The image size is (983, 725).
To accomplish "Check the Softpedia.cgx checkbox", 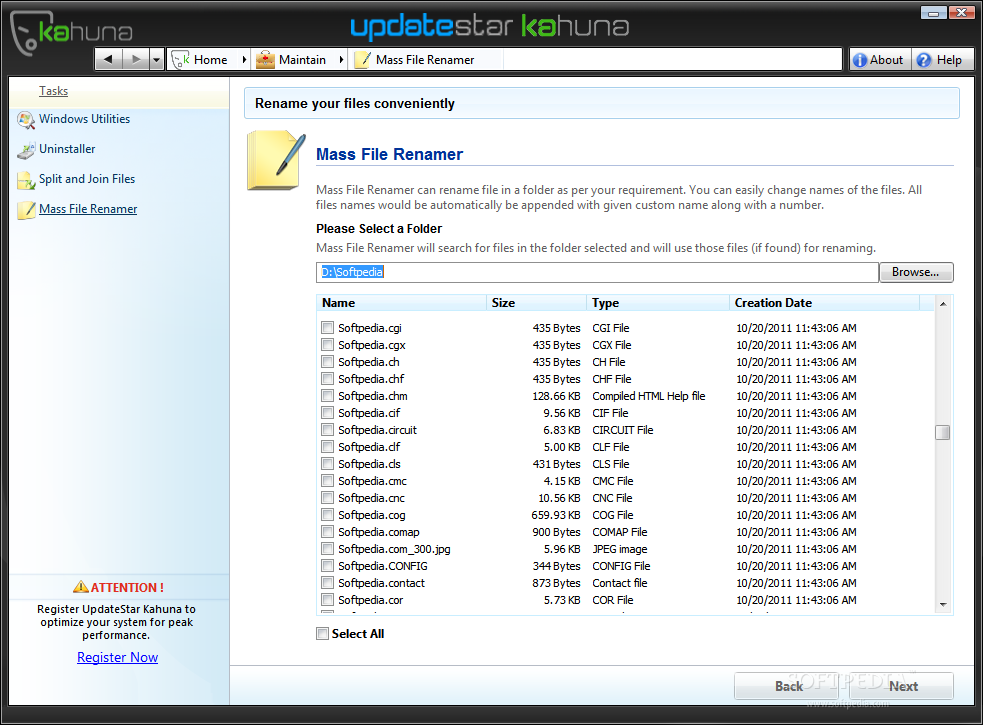I will click(x=327, y=344).
